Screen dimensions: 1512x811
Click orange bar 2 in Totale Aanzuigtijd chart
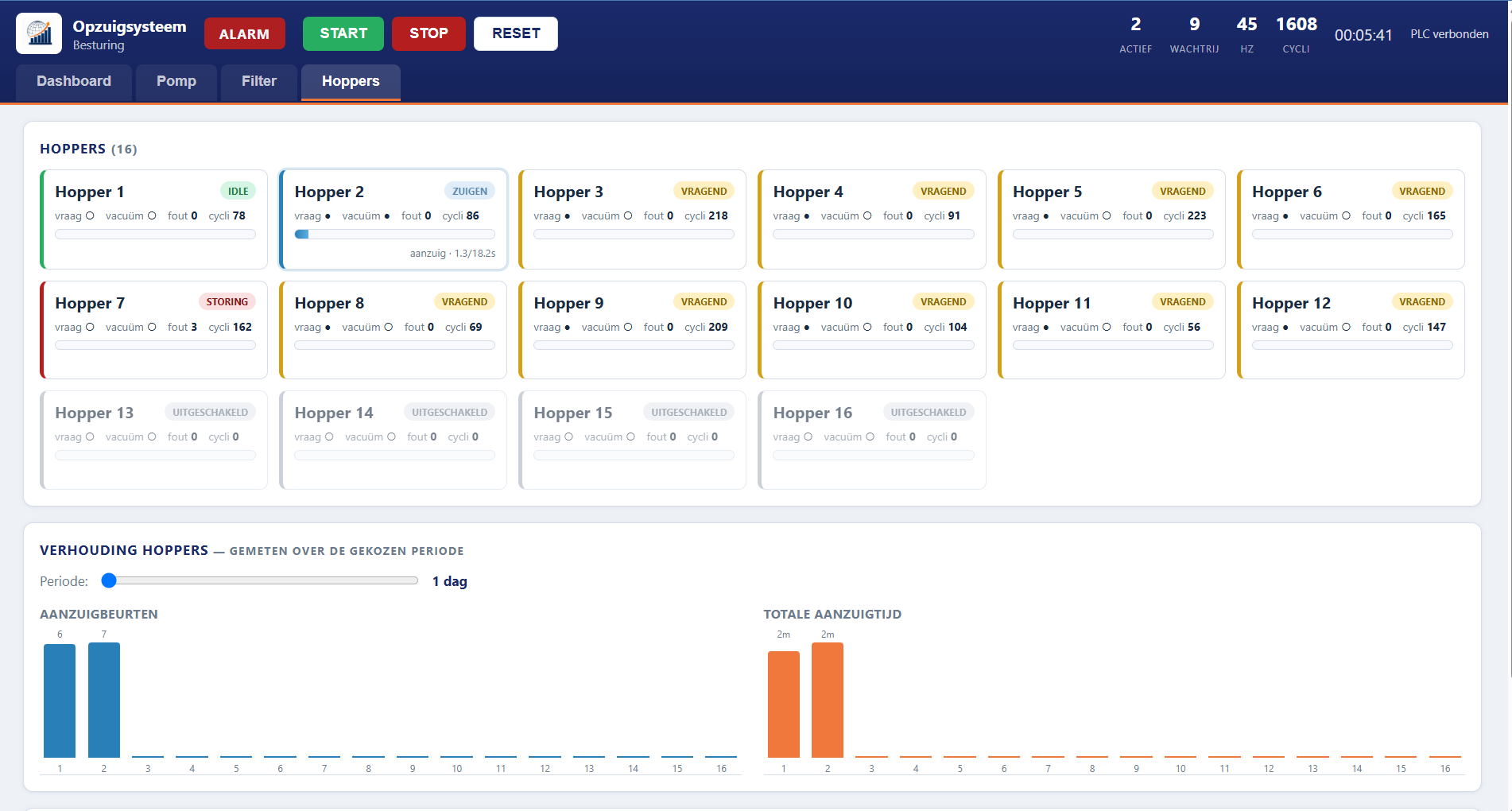pyautogui.click(x=828, y=700)
